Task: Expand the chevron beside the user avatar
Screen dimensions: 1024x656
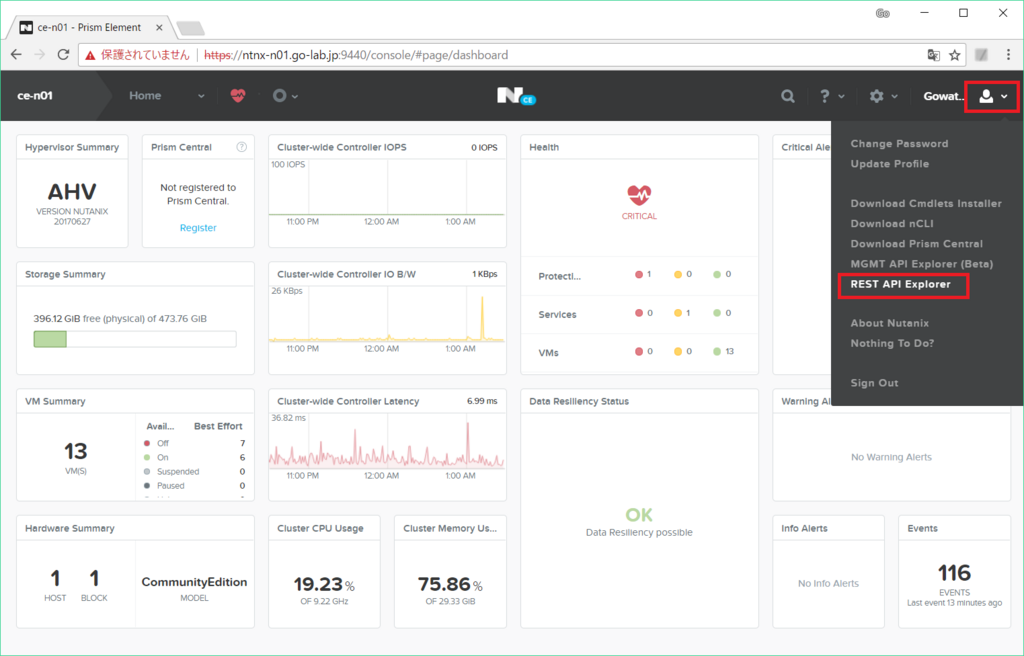Action: (x=1005, y=96)
